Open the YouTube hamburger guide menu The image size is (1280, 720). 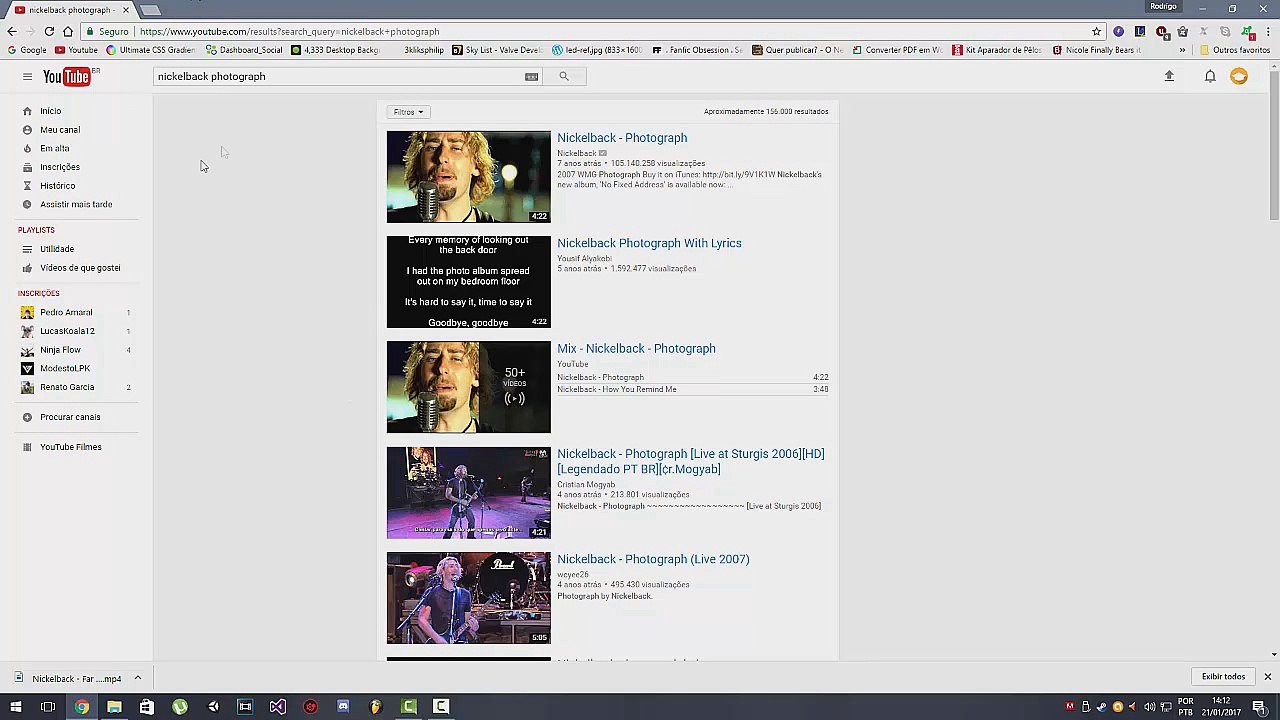(x=27, y=76)
